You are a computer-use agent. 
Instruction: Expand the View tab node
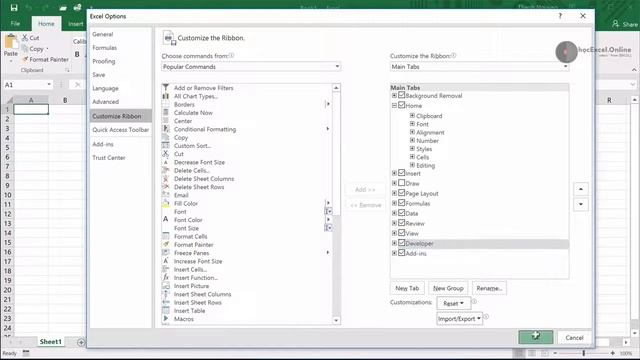click(x=394, y=233)
